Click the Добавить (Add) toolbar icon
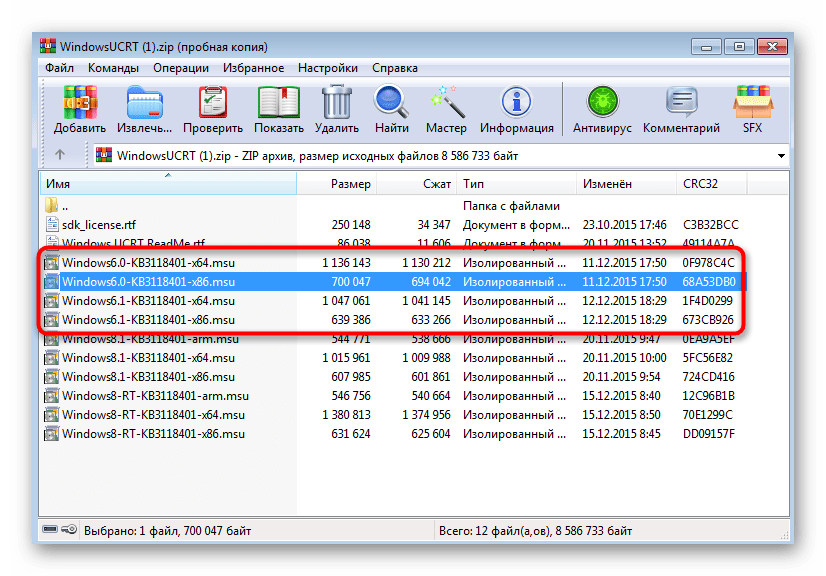Screen dimensions: 826x576 click(80, 102)
